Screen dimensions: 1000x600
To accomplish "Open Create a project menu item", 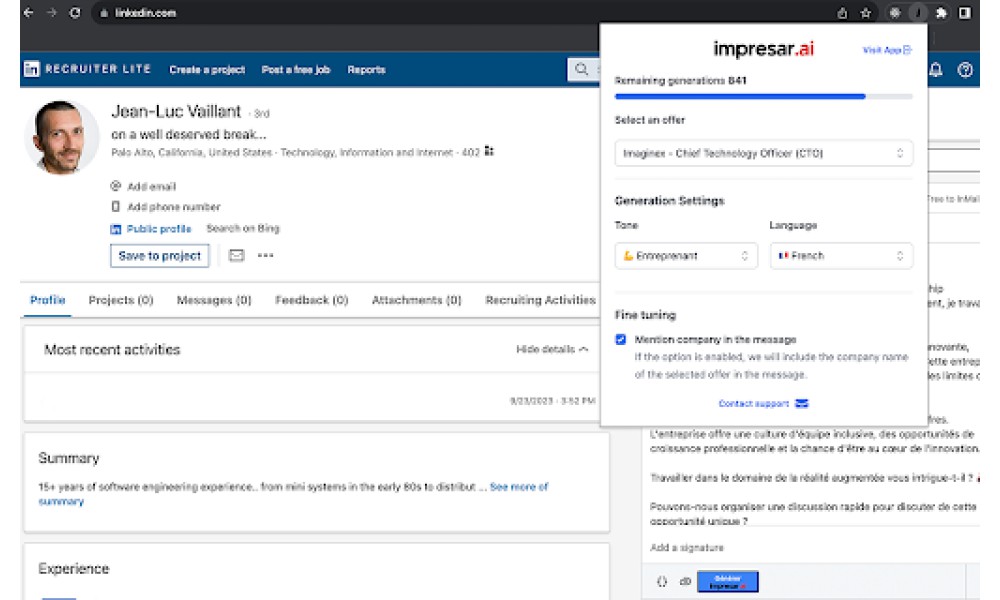I will 207,70.
